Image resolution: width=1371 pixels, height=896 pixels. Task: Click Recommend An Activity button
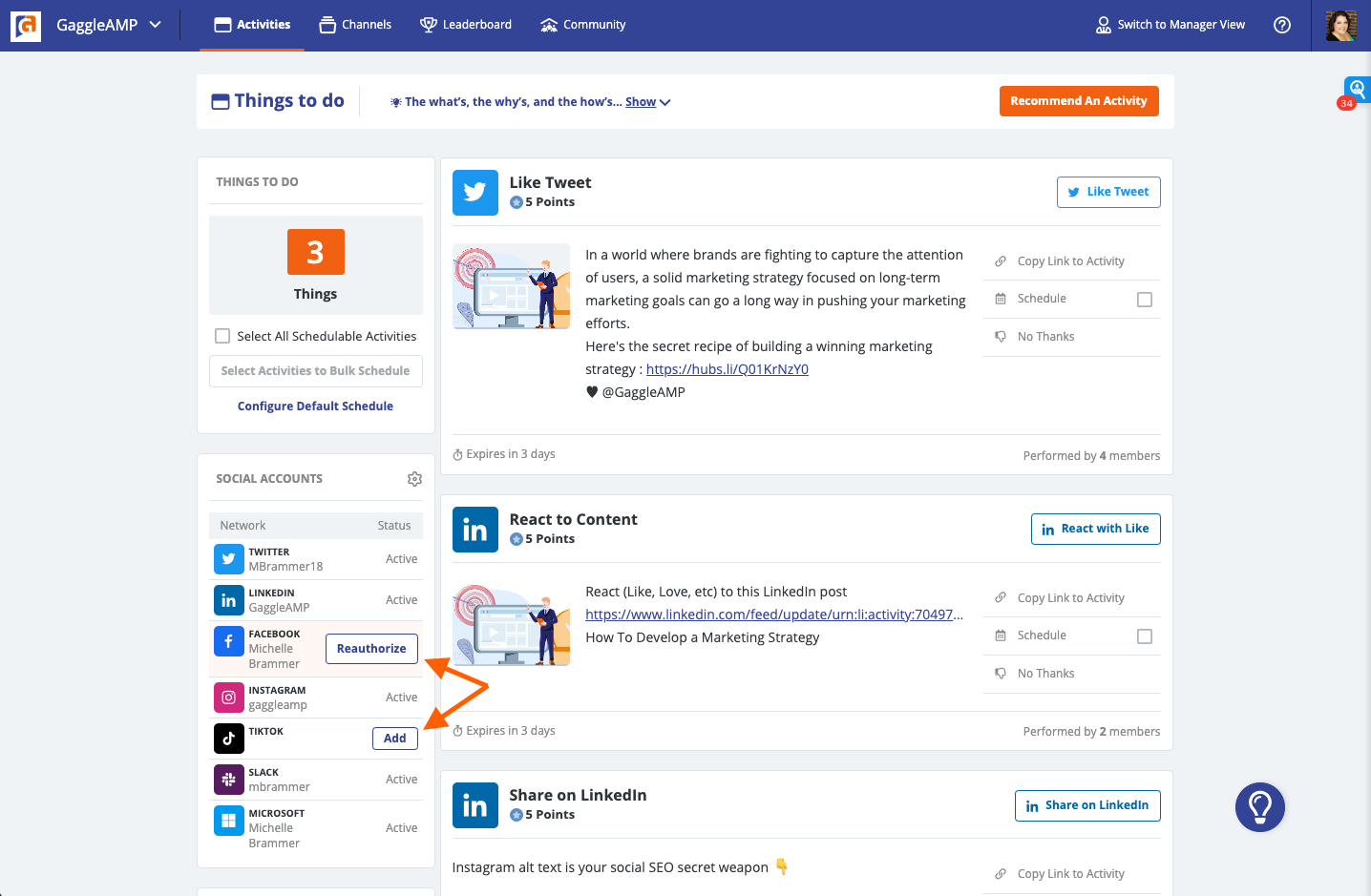click(x=1079, y=101)
